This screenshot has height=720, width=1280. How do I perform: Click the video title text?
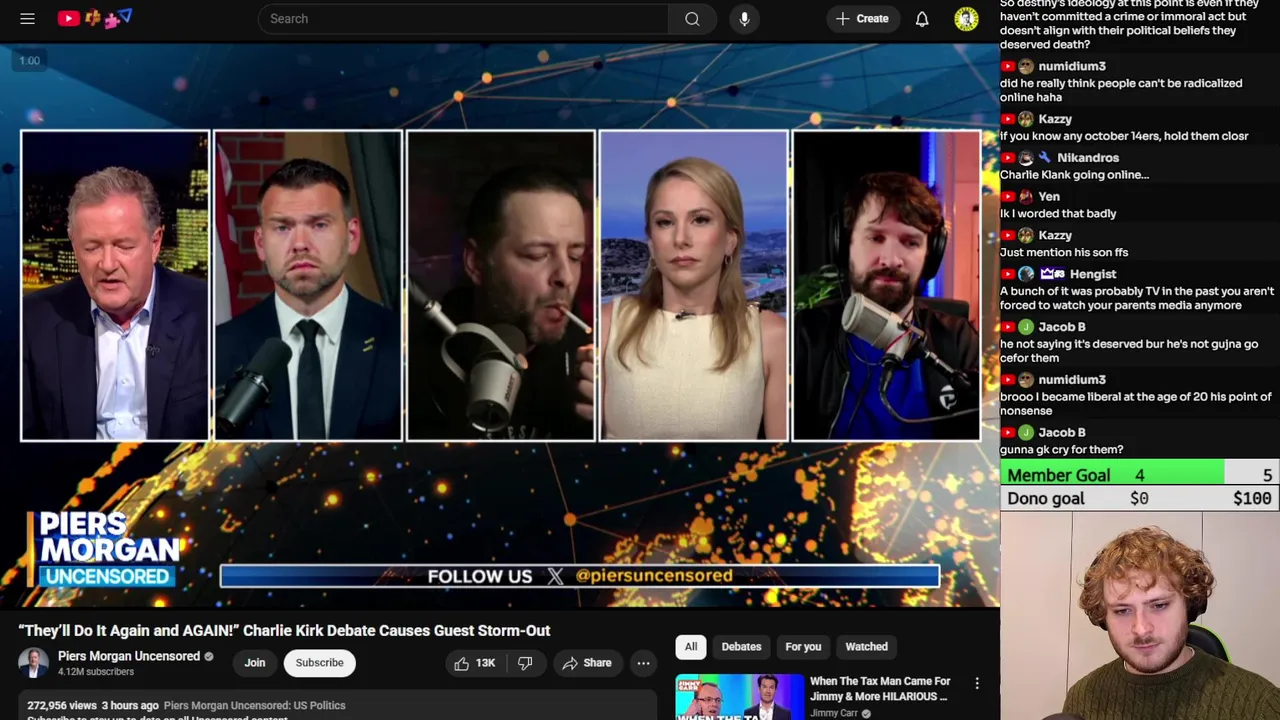(x=284, y=631)
